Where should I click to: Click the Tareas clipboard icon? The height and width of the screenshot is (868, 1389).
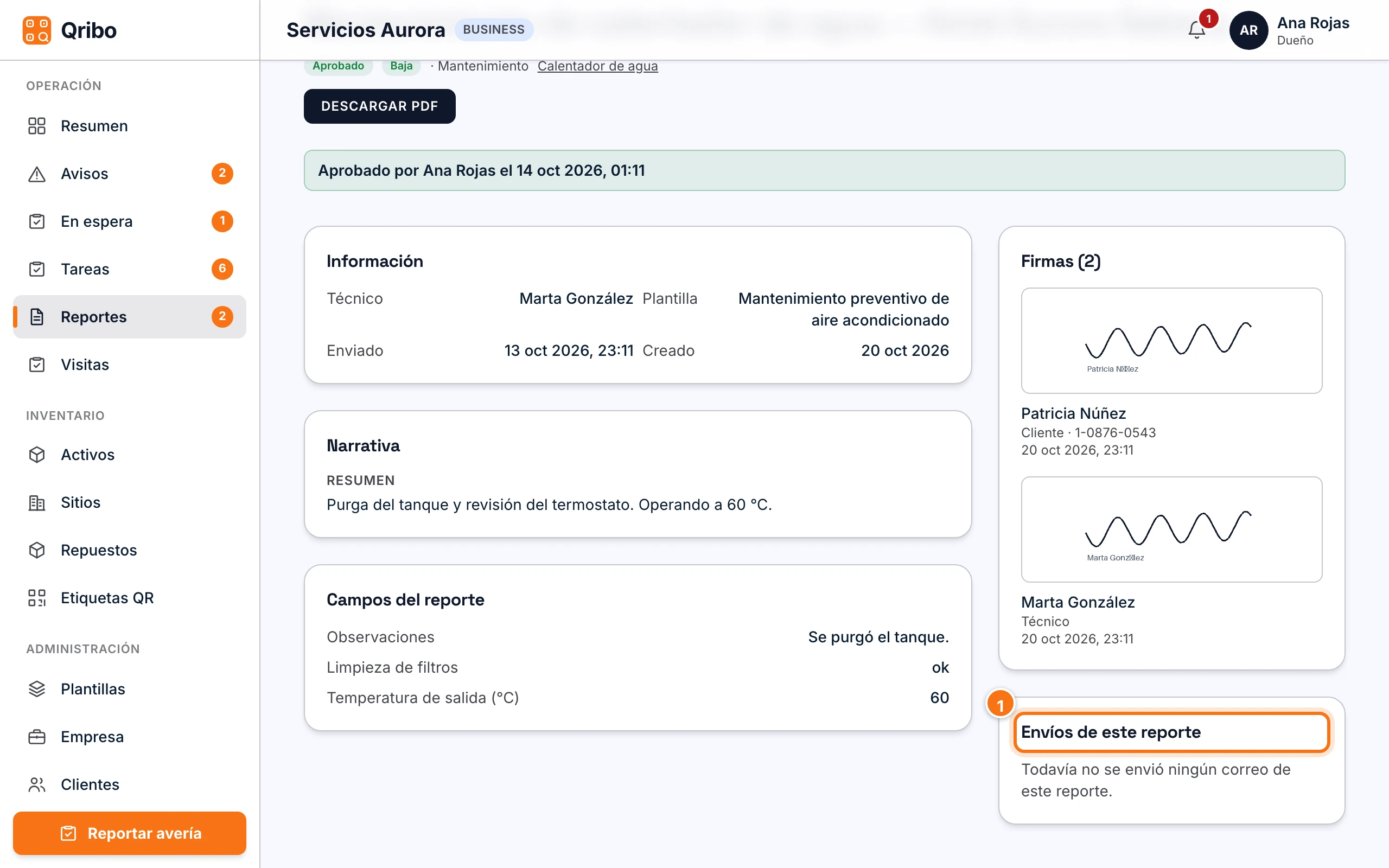click(37, 269)
